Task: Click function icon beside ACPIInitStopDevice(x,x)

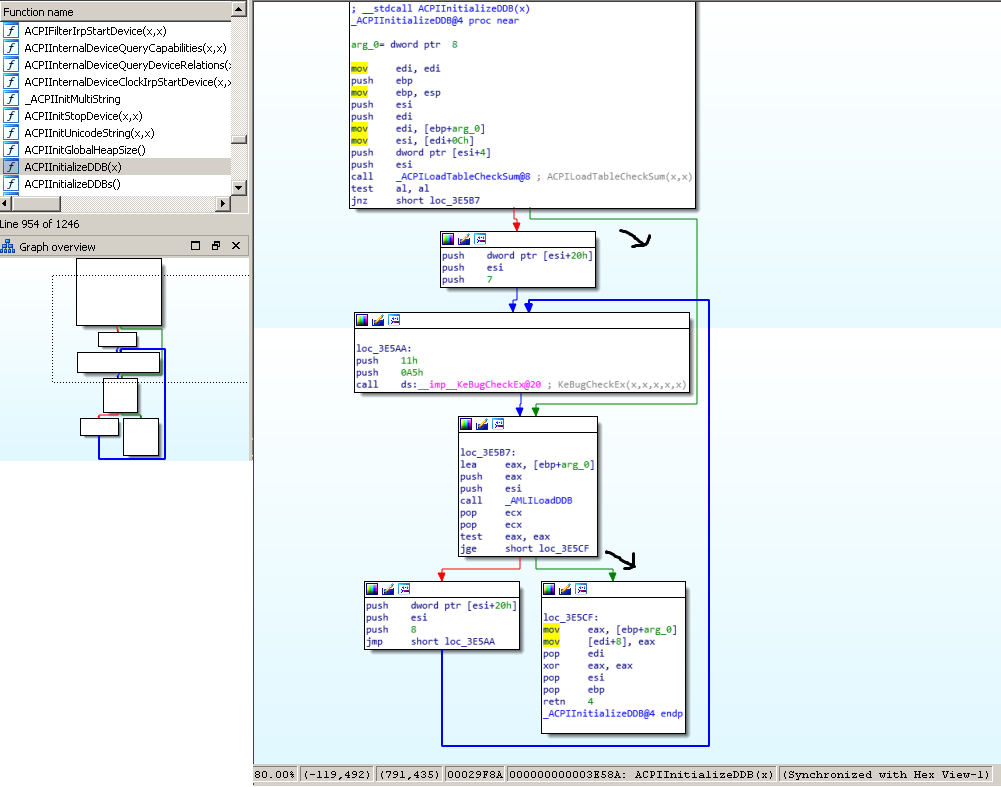Action: click(x=11, y=116)
